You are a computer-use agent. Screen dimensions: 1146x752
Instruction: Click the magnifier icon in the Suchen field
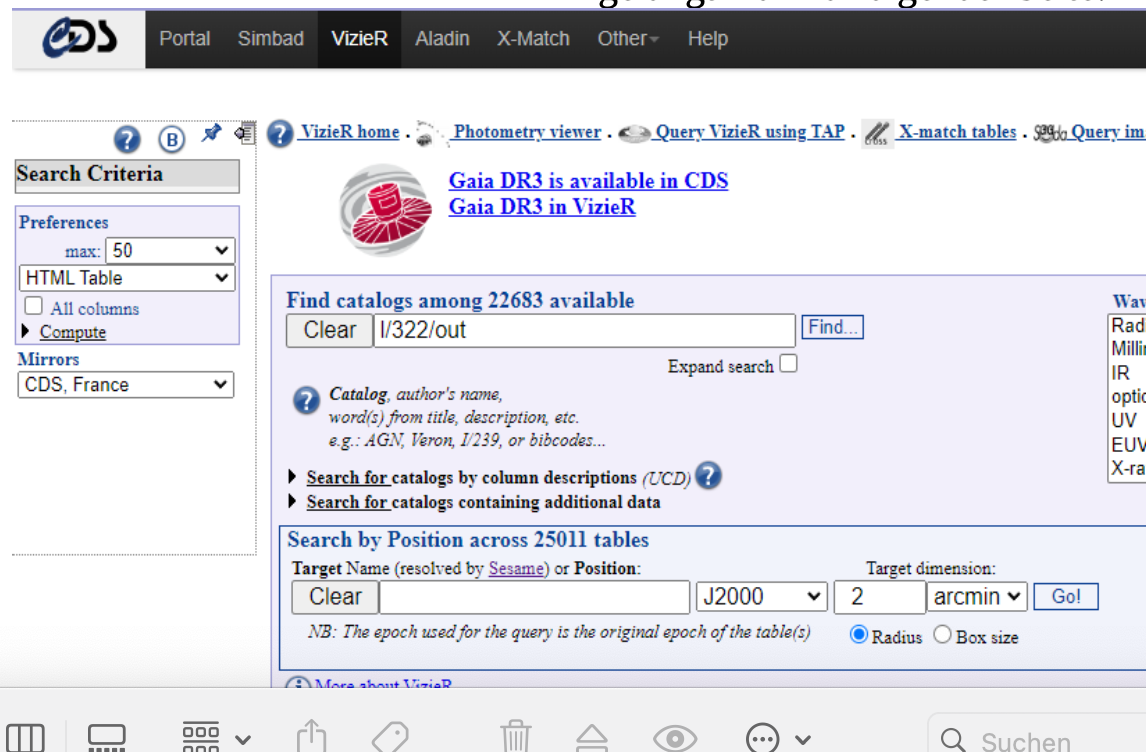coord(953,740)
